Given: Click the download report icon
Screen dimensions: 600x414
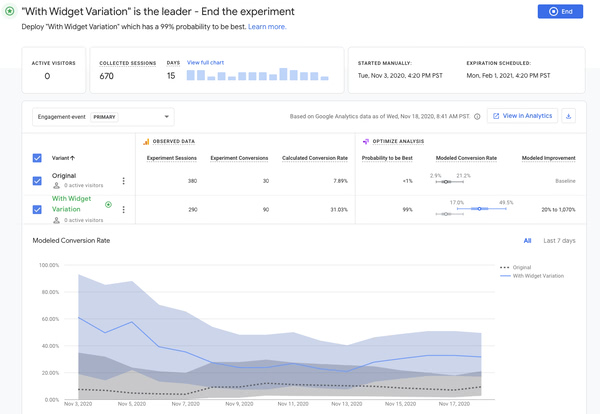Looking at the screenshot, I should tap(568, 116).
